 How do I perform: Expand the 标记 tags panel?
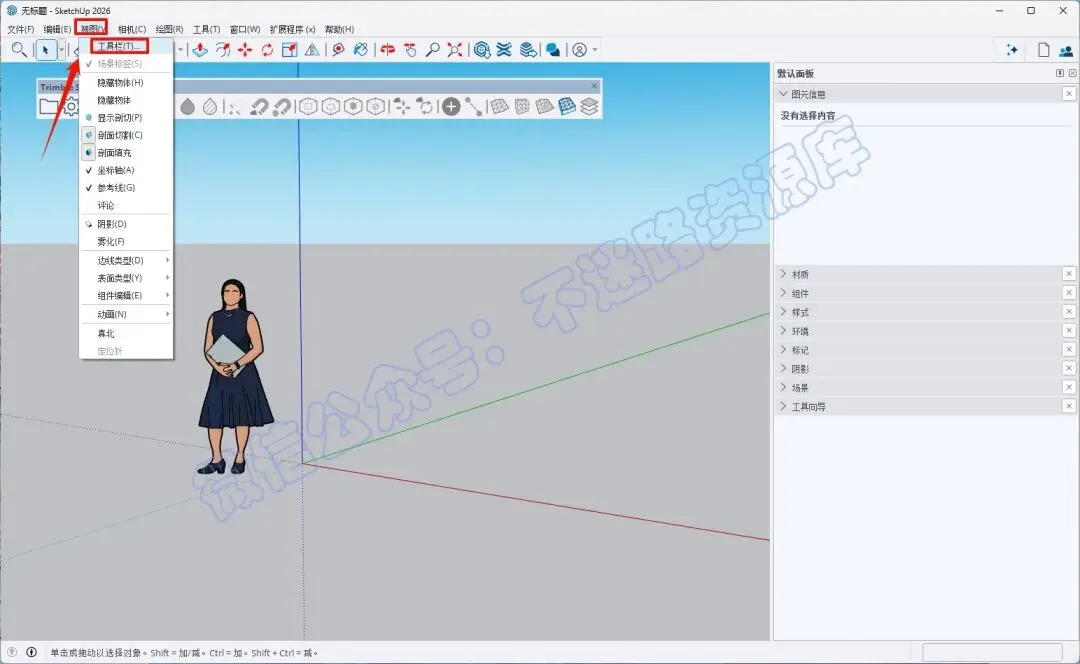click(x=783, y=350)
